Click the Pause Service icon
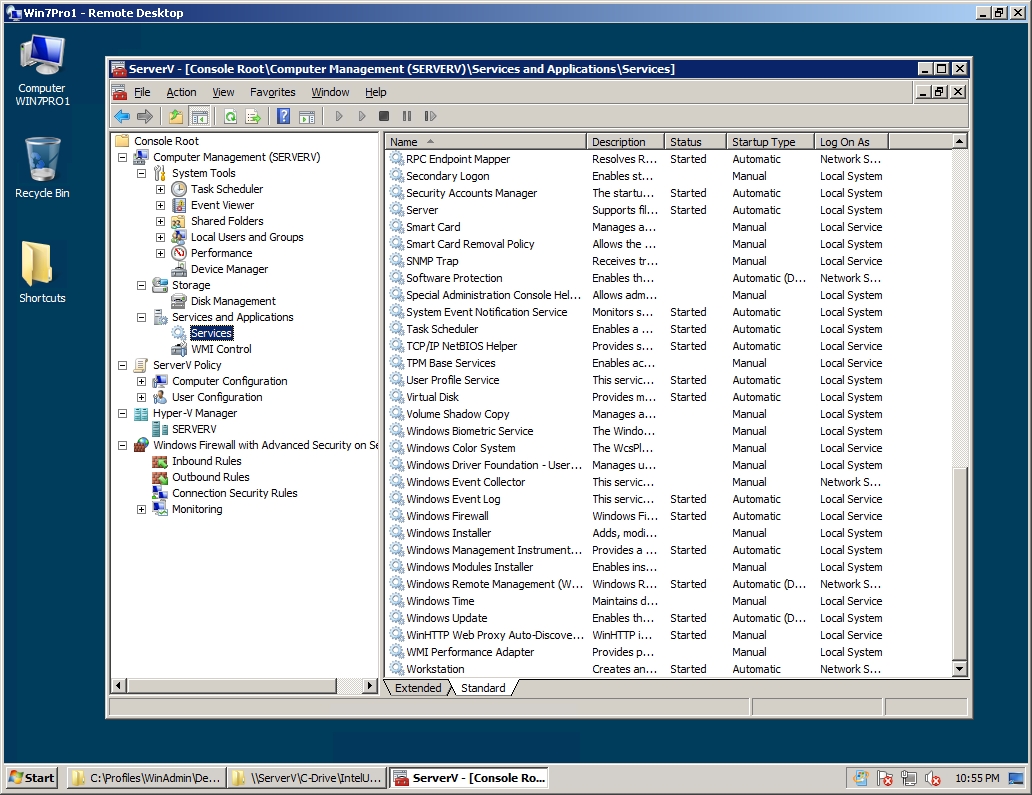The width and height of the screenshot is (1032, 795). pos(407,116)
